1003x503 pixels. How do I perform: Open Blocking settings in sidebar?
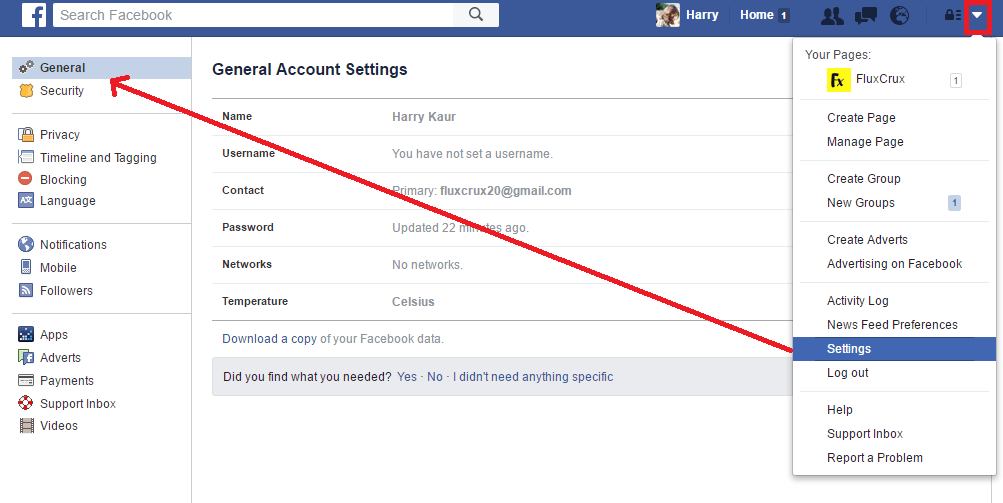(63, 180)
